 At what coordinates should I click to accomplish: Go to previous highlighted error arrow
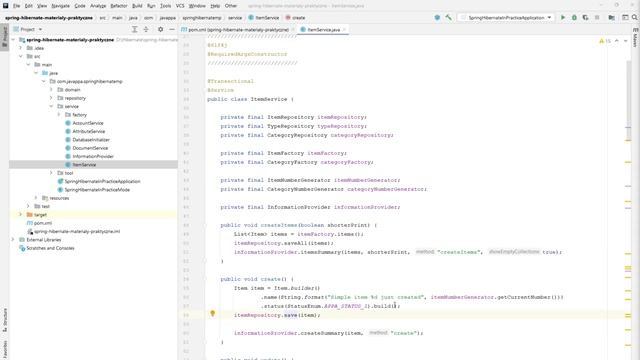pos(617,41)
